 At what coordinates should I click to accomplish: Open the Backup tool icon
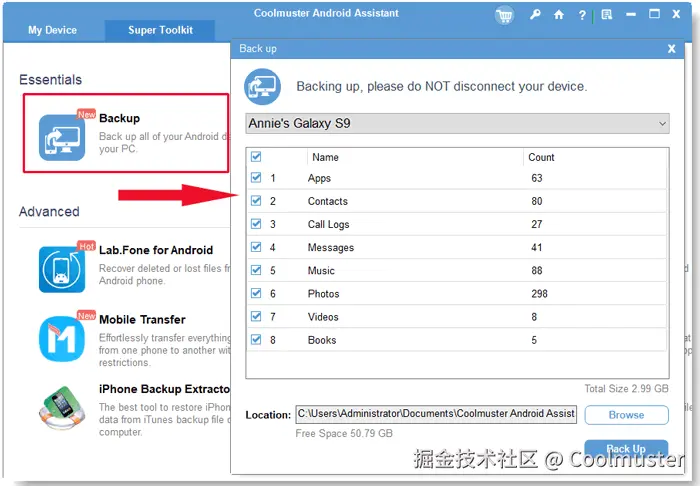(62, 137)
